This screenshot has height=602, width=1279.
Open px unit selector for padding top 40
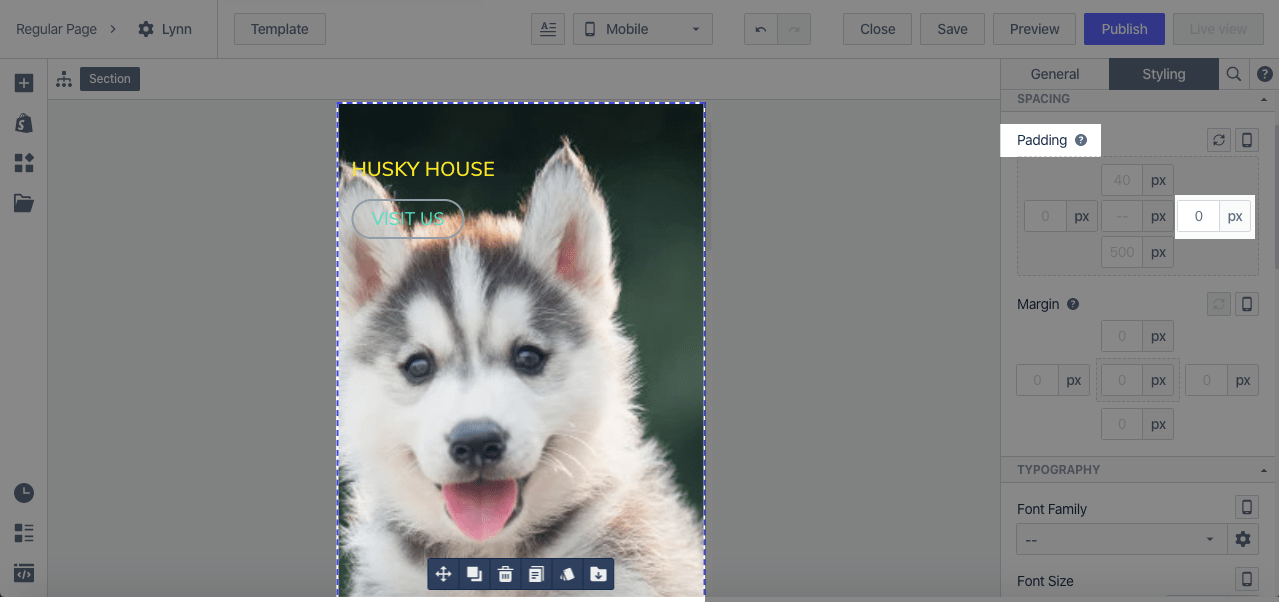[x=1158, y=181]
